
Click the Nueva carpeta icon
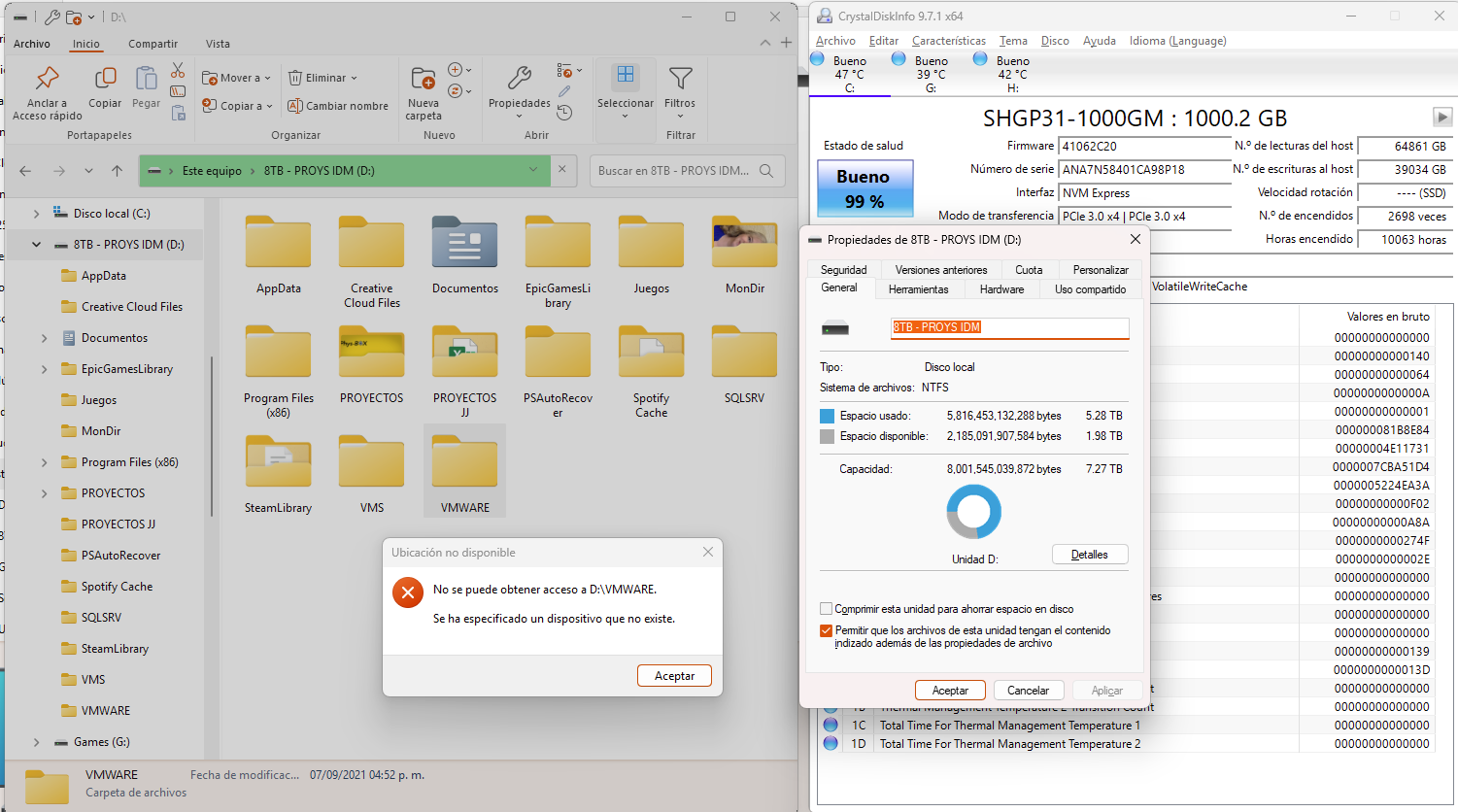click(x=424, y=78)
